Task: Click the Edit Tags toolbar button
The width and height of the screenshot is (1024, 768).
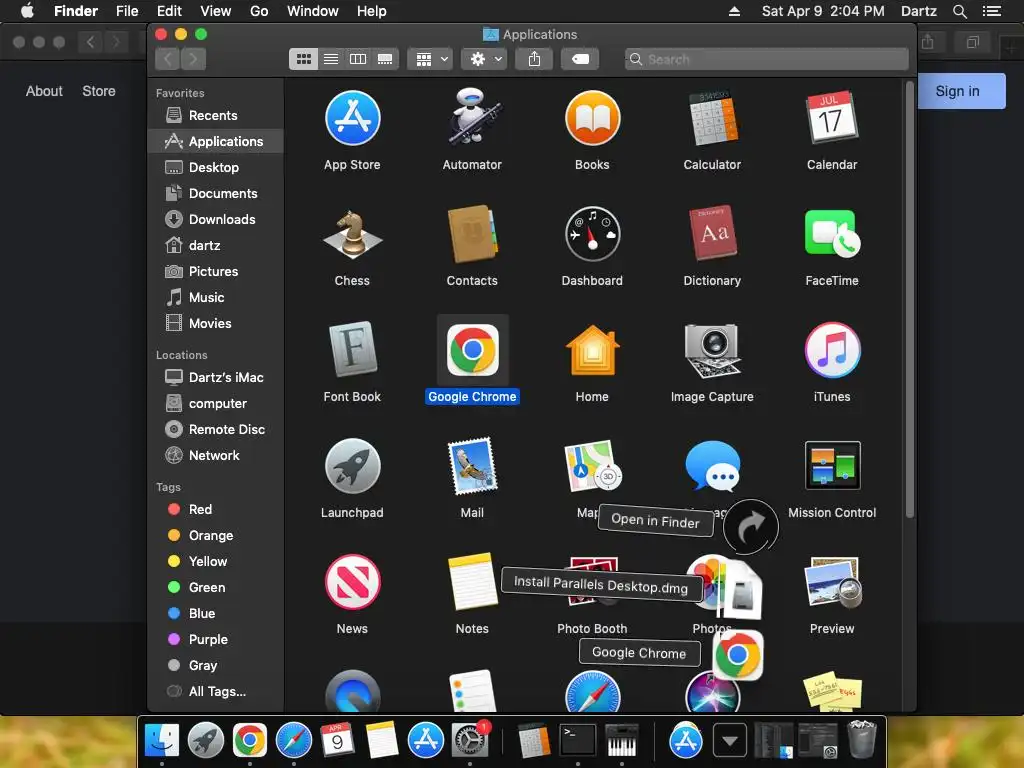Action: coord(580,59)
